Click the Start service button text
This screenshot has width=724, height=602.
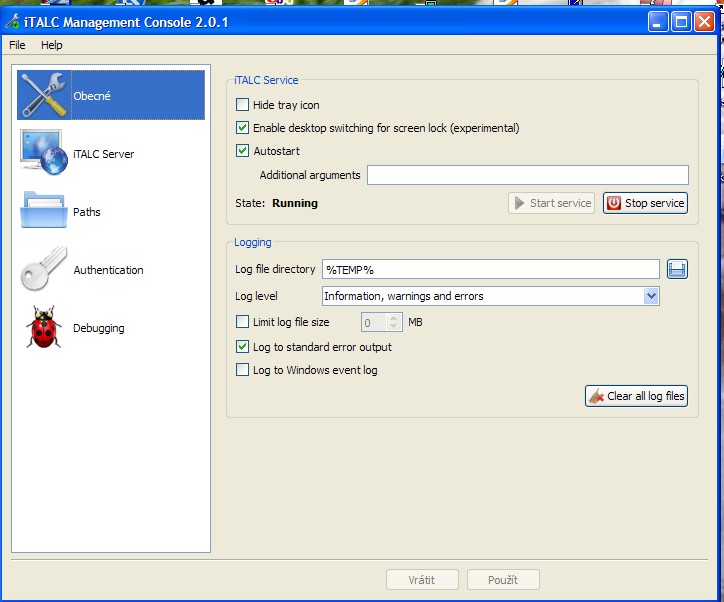(x=561, y=203)
